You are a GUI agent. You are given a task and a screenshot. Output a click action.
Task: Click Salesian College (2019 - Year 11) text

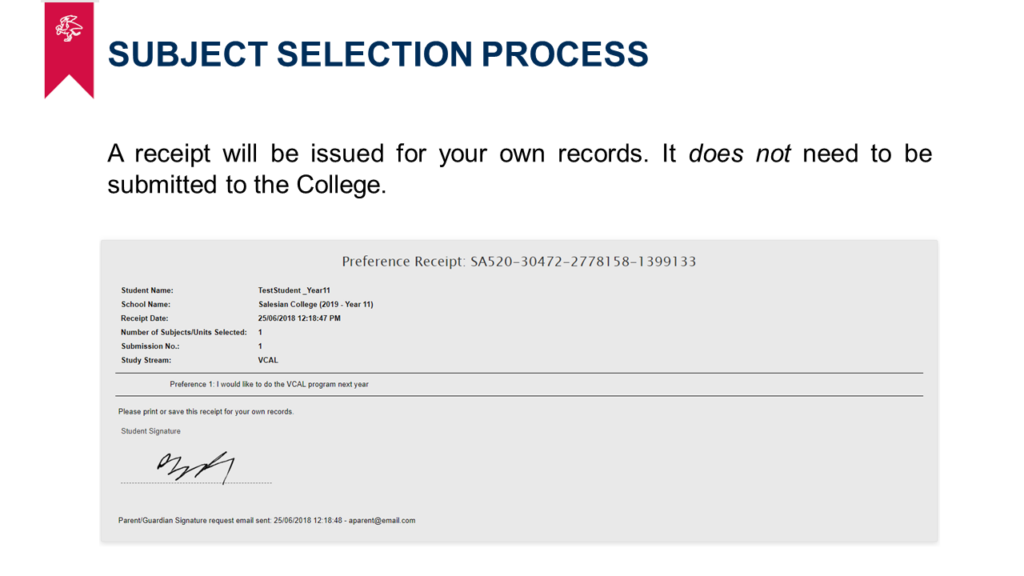315,304
